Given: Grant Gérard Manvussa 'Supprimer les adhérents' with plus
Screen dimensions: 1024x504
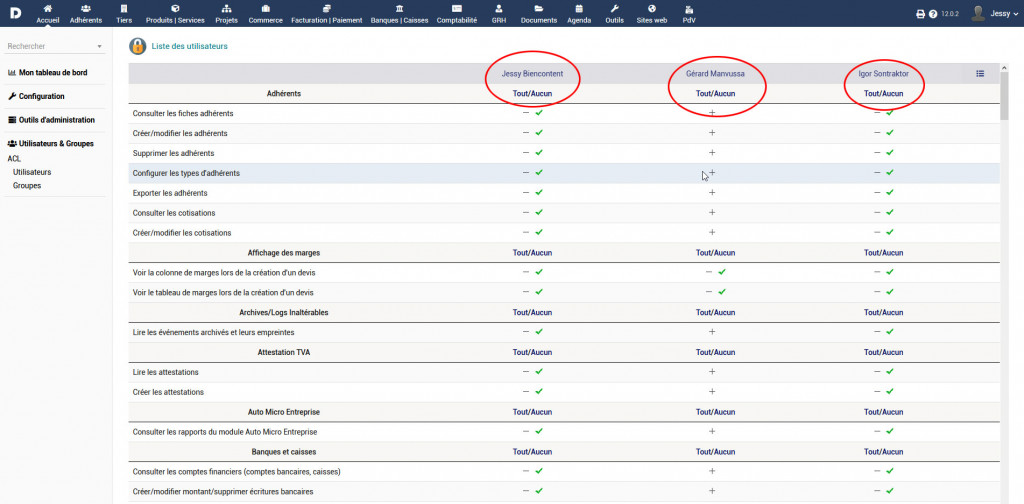Looking at the screenshot, I should [712, 153].
